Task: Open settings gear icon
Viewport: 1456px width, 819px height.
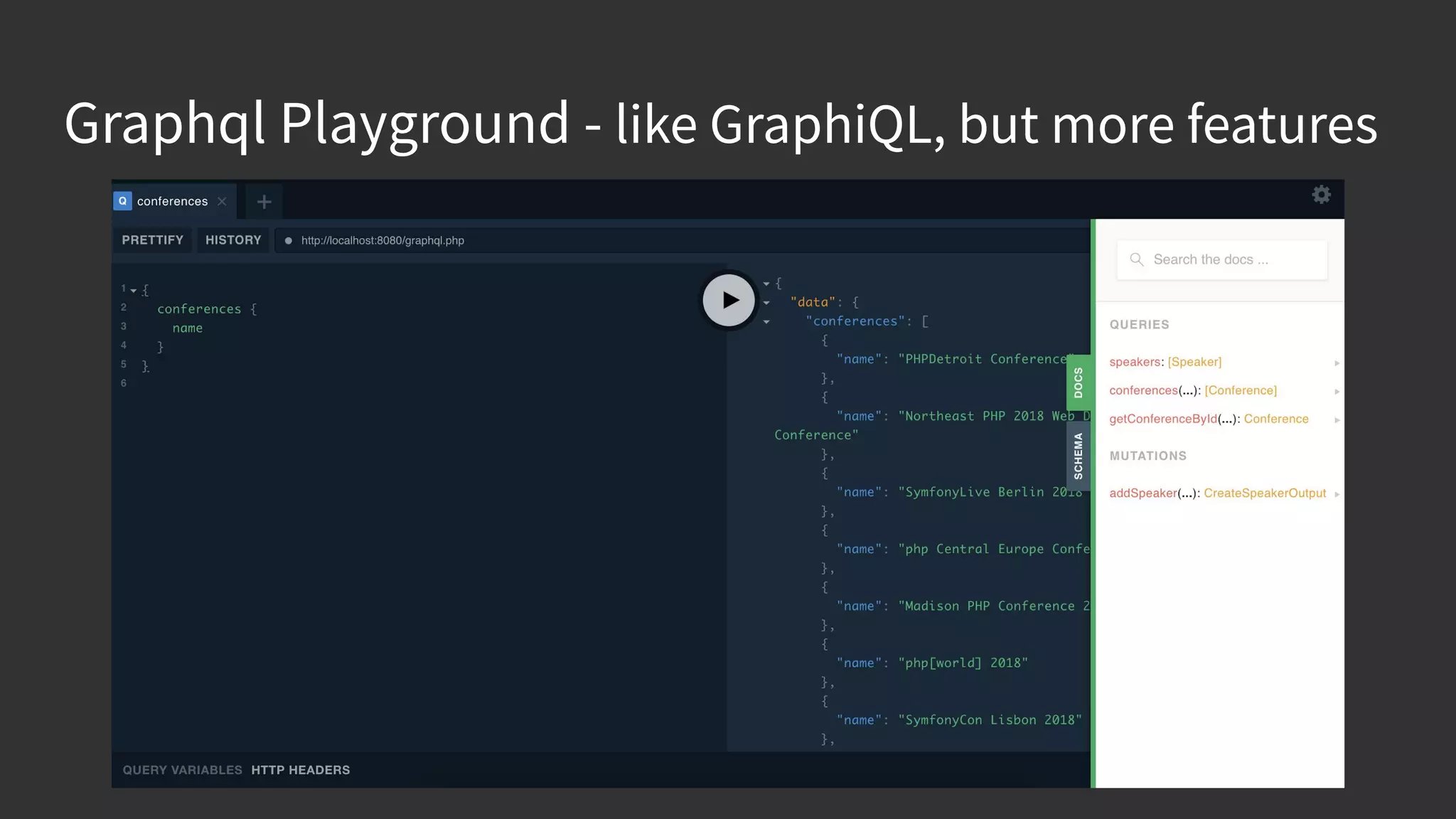Action: [1321, 195]
